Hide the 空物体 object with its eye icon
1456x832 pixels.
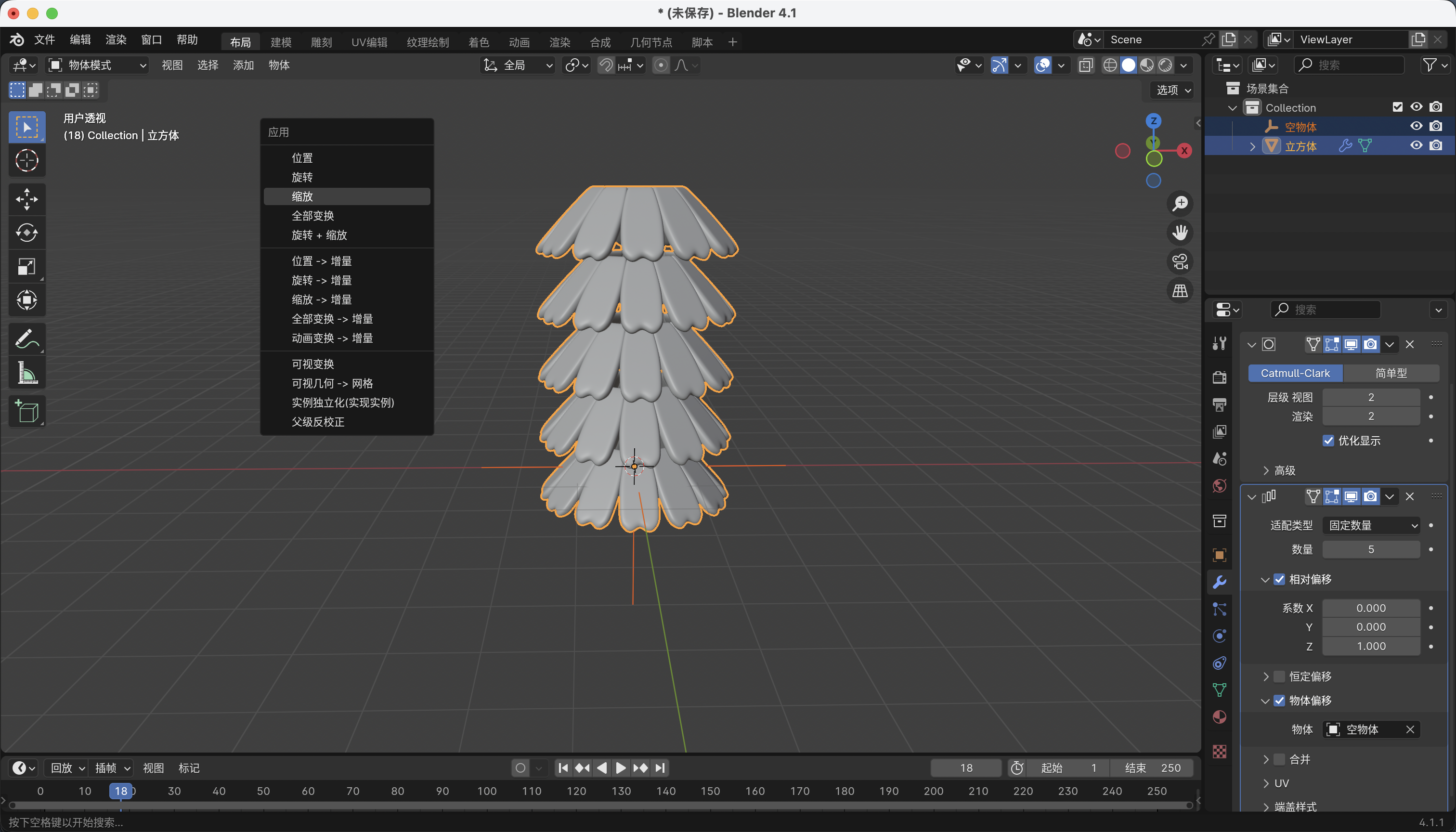click(x=1416, y=126)
